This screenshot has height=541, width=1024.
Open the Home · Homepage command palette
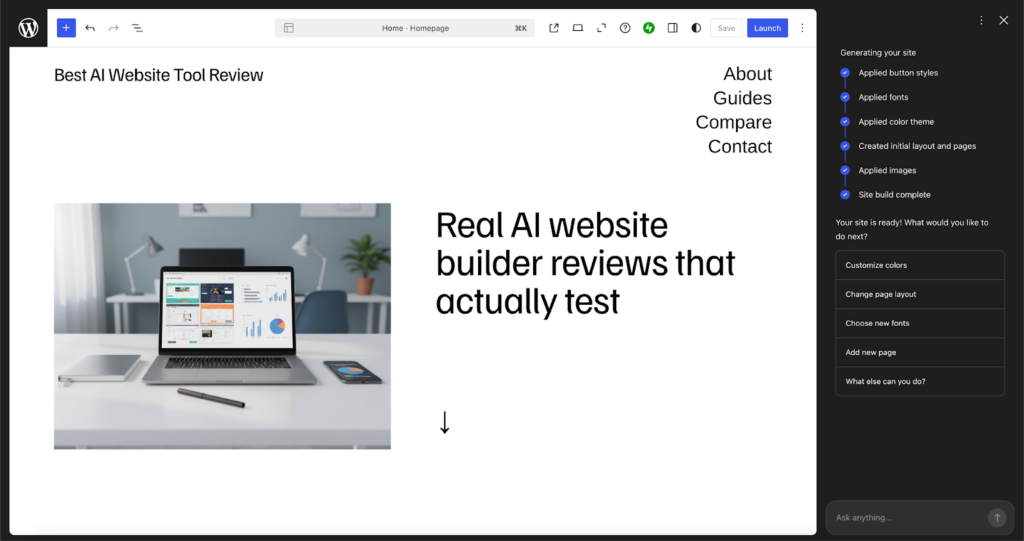pyautogui.click(x=405, y=28)
